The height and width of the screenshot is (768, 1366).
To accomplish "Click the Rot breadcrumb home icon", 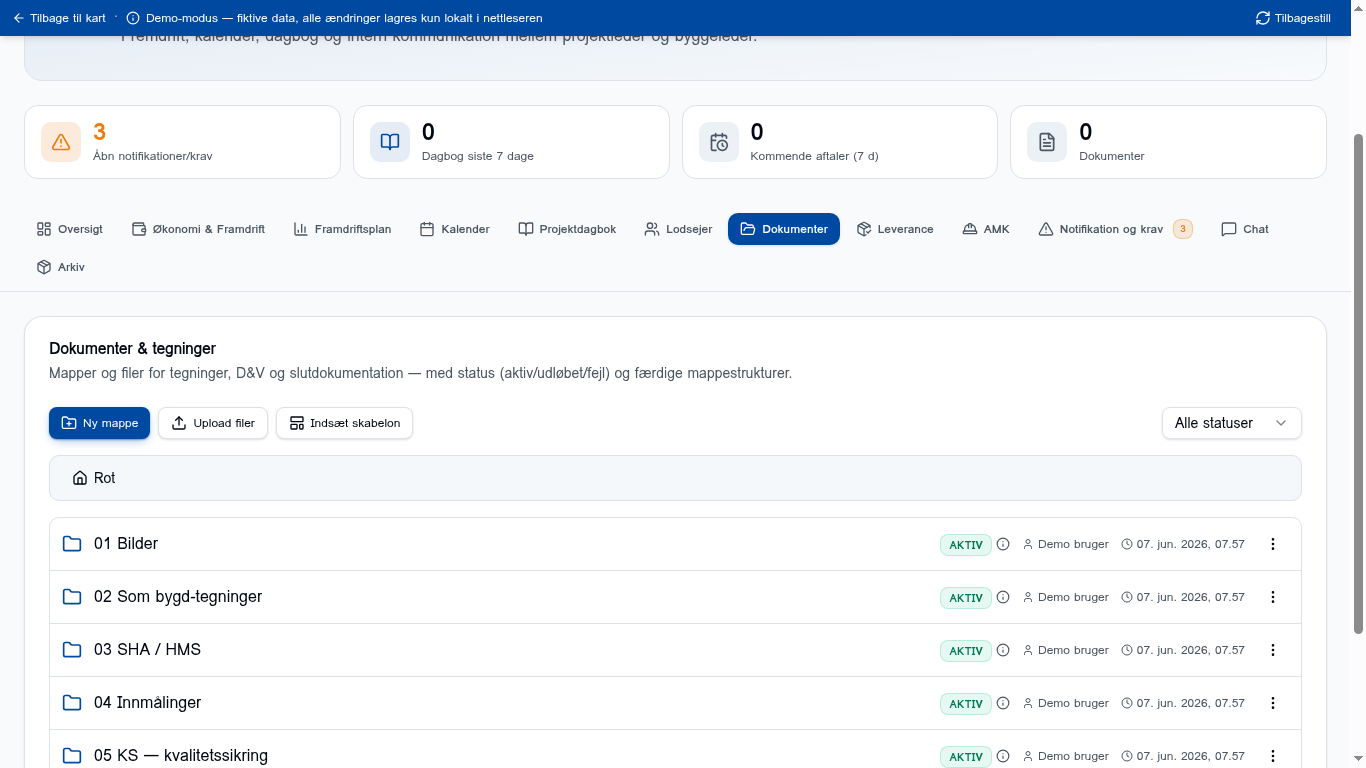I will coord(80,478).
